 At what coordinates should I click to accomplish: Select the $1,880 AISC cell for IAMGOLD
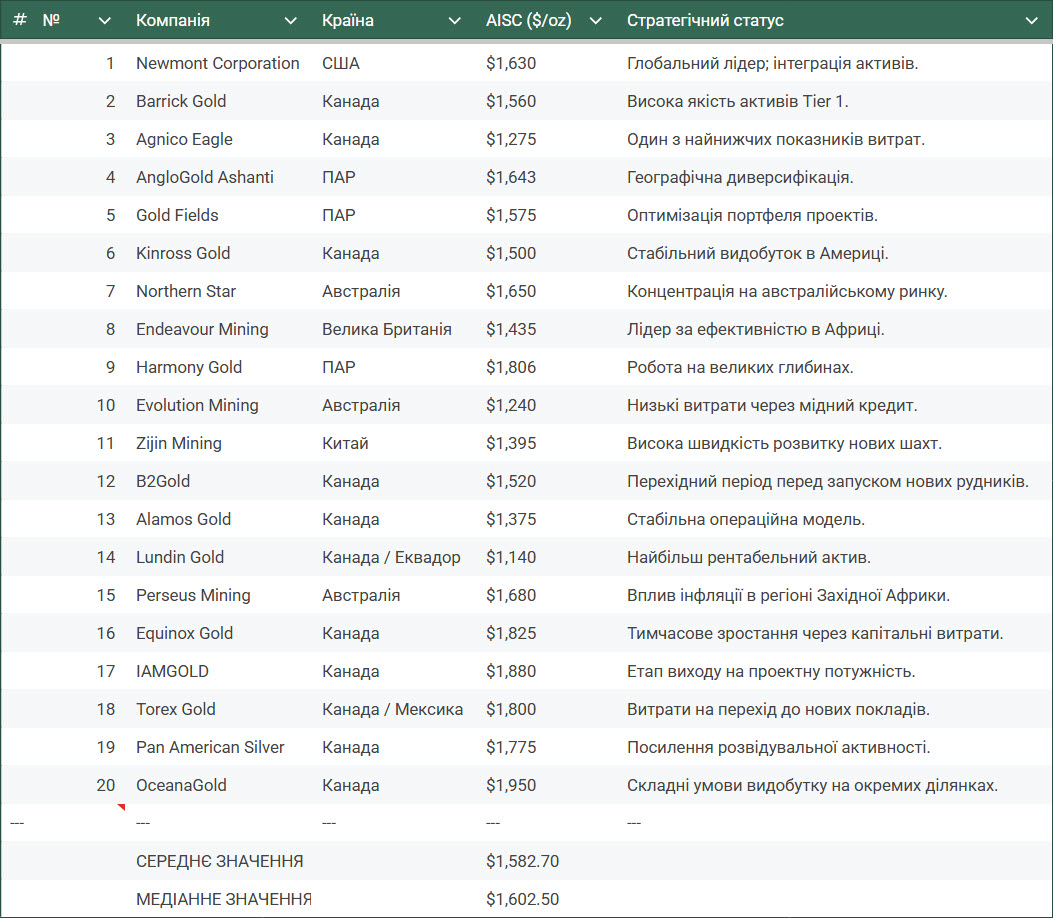click(x=511, y=671)
